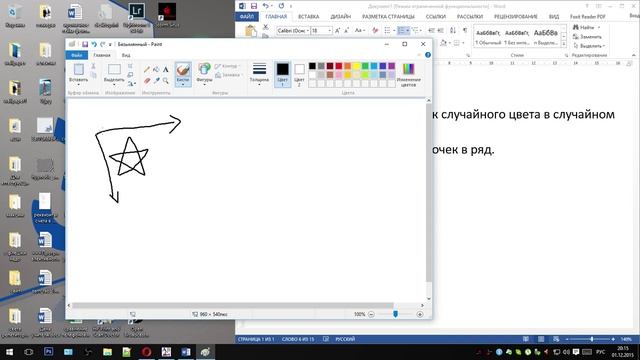This screenshot has width=640, height=360.
Task: Open the ВСТАВКА tab in Word
Action: tap(309, 17)
